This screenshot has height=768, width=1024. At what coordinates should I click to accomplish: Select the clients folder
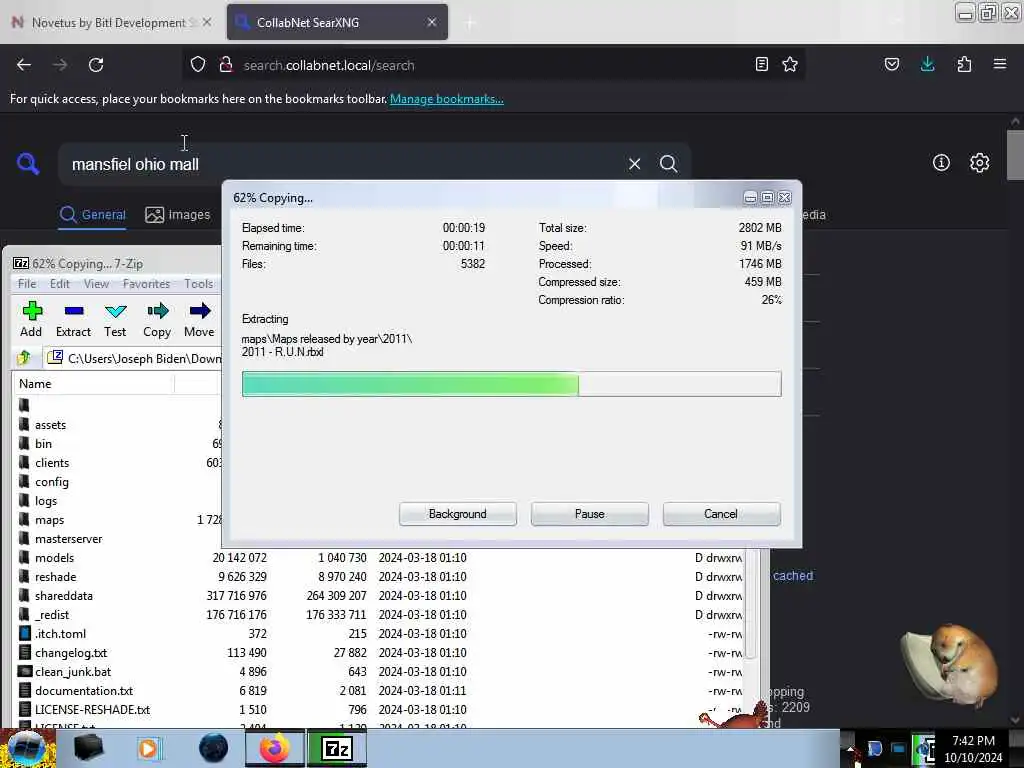click(52, 462)
